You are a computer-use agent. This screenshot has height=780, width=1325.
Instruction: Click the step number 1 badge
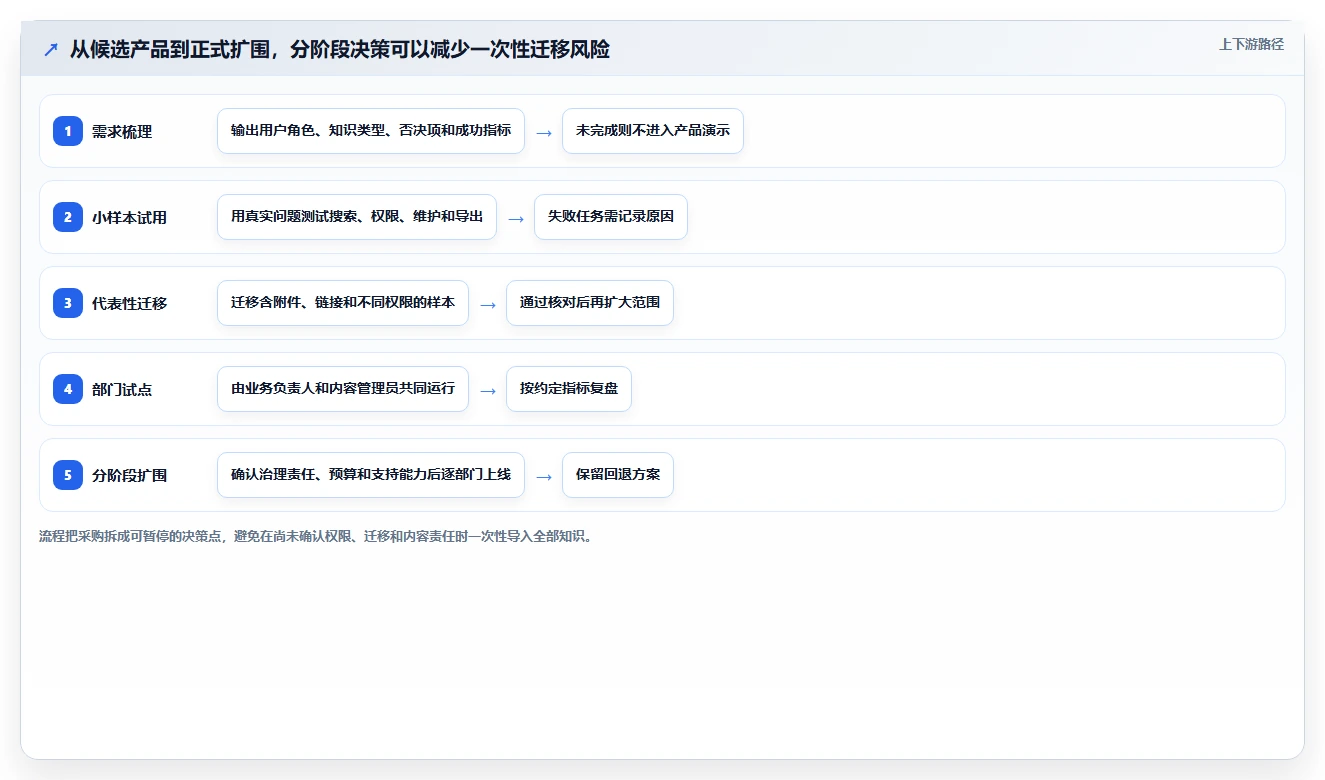click(68, 131)
